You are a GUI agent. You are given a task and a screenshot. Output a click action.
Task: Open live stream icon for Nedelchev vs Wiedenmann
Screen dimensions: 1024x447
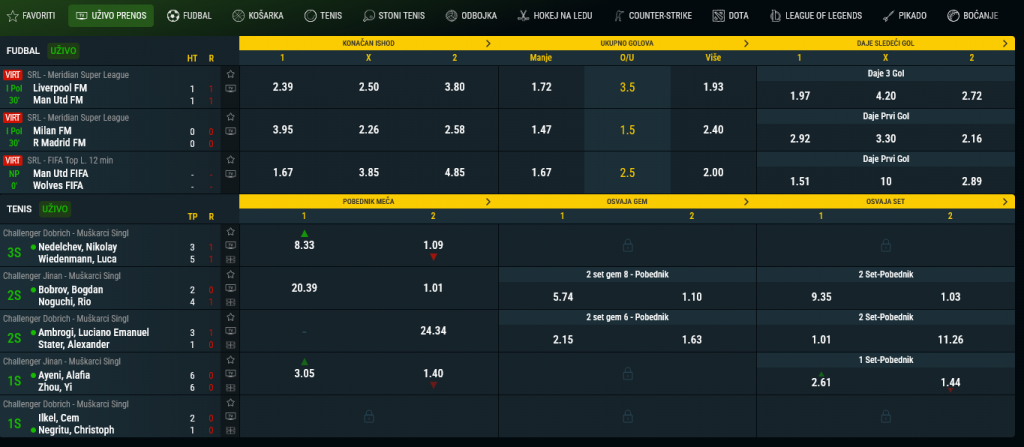click(231, 245)
